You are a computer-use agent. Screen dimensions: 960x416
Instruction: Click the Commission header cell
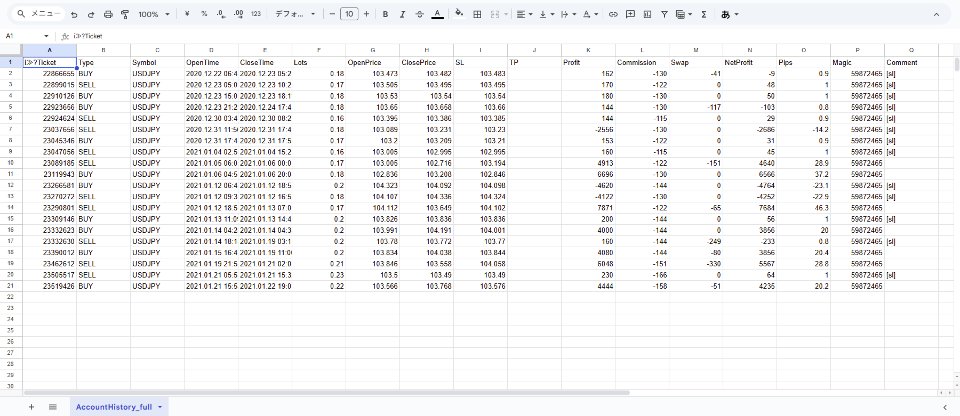point(642,62)
